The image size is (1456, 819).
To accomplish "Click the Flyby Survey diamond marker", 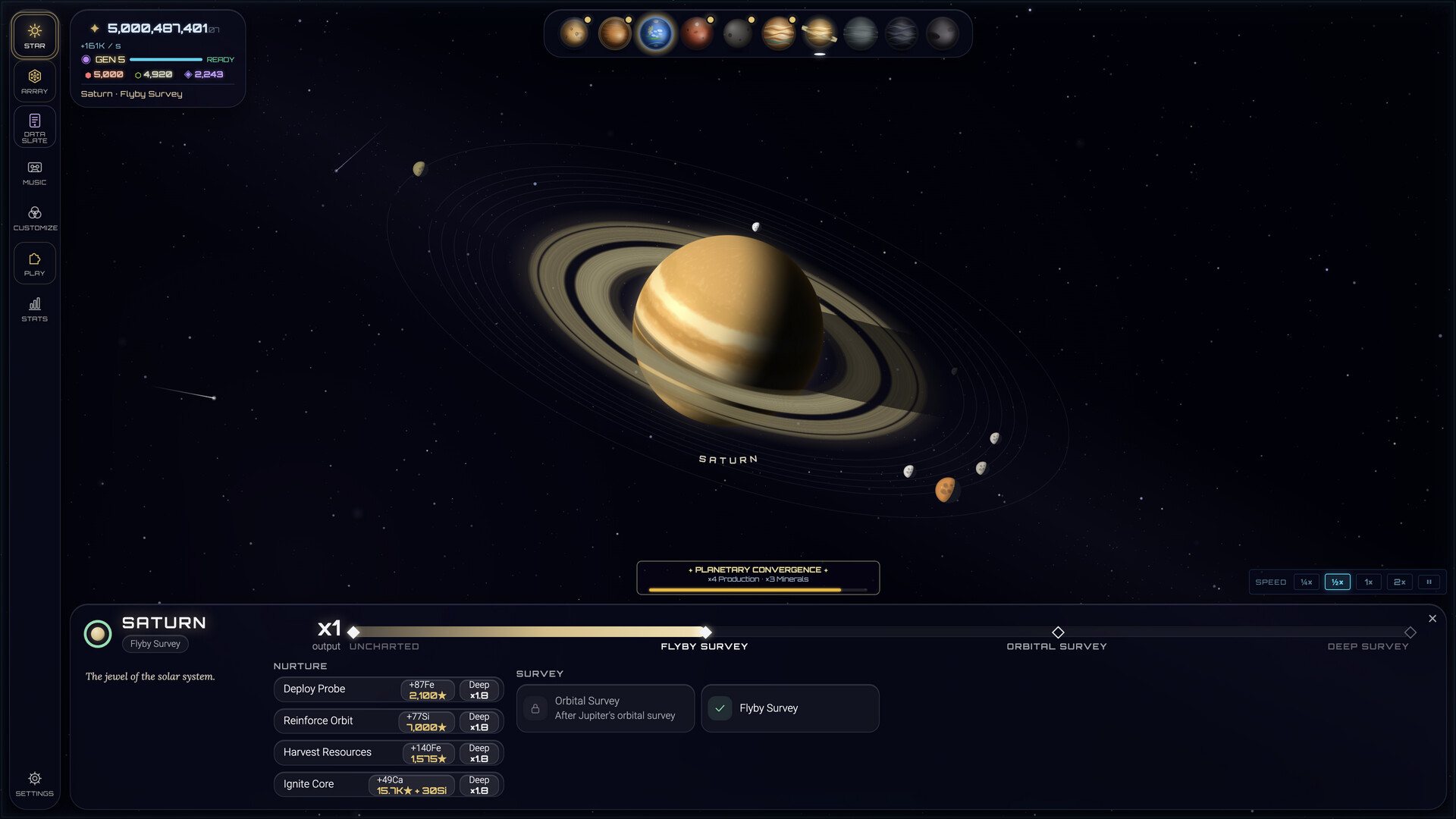I will (x=706, y=632).
